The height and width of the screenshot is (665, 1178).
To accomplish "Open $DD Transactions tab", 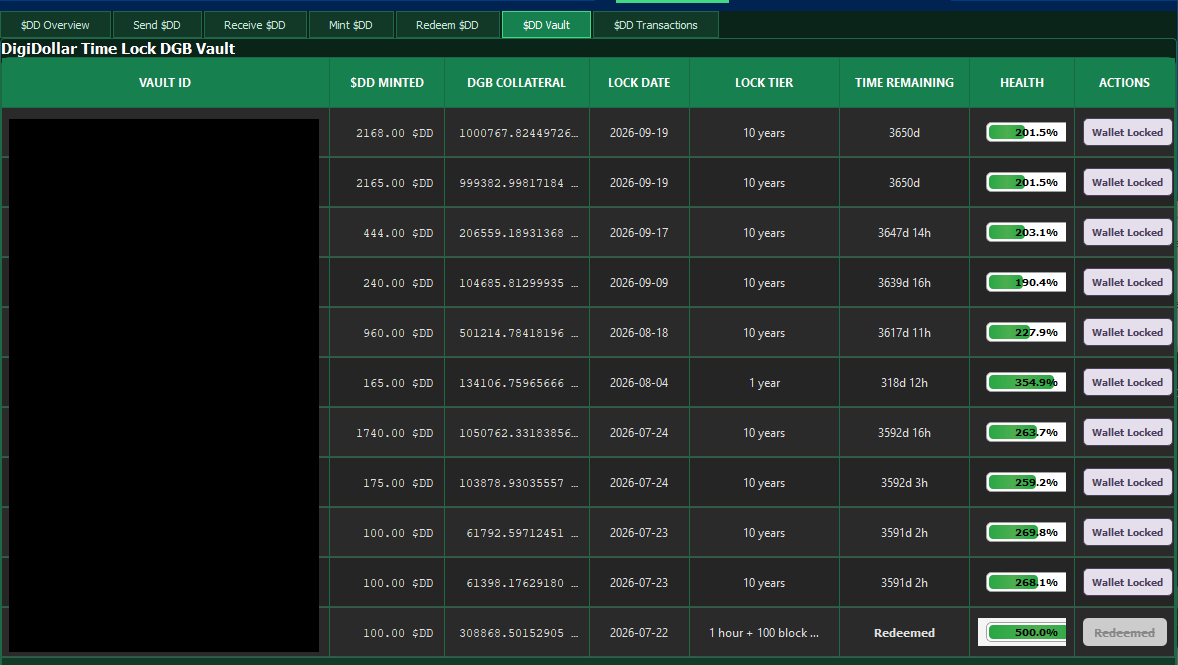I will pos(656,25).
